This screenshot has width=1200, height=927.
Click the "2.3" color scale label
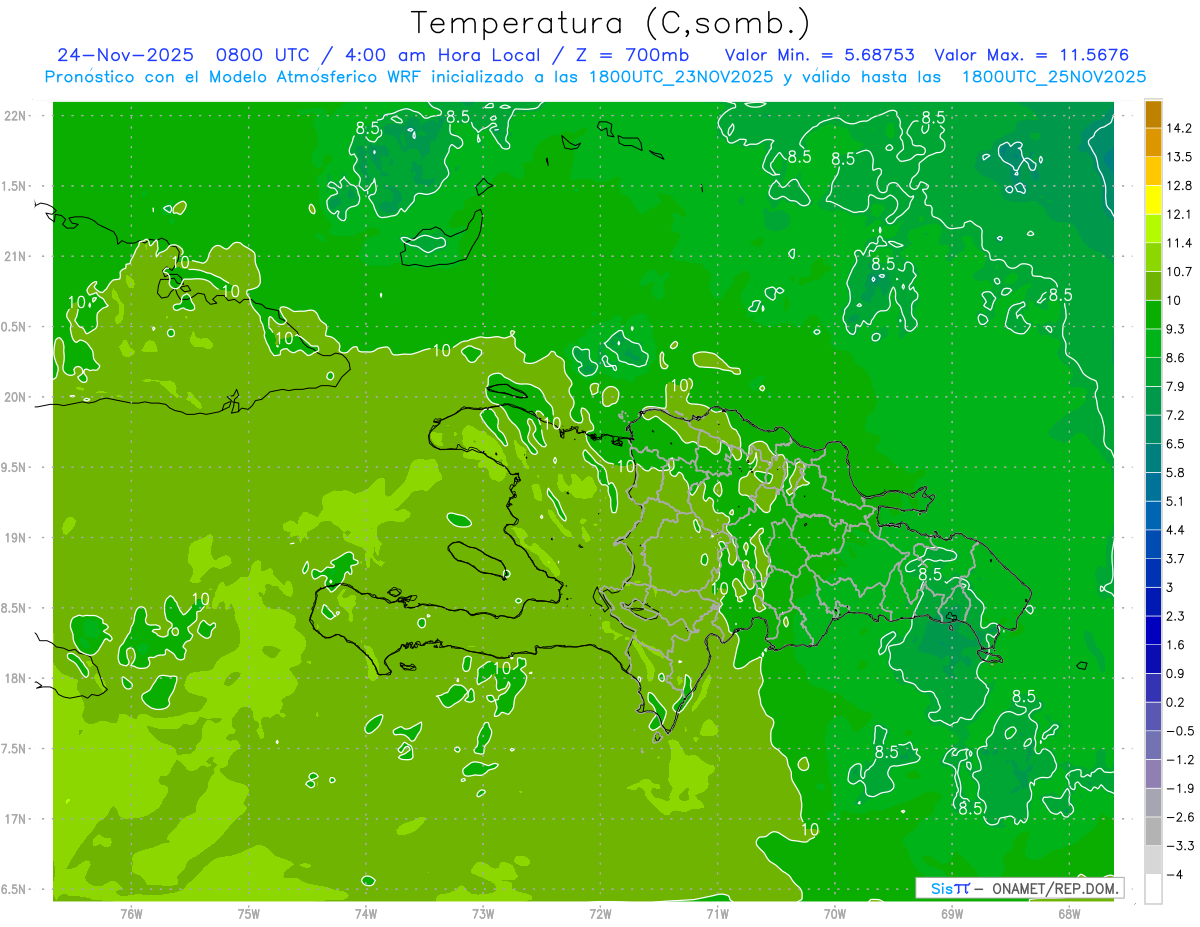click(x=1176, y=616)
